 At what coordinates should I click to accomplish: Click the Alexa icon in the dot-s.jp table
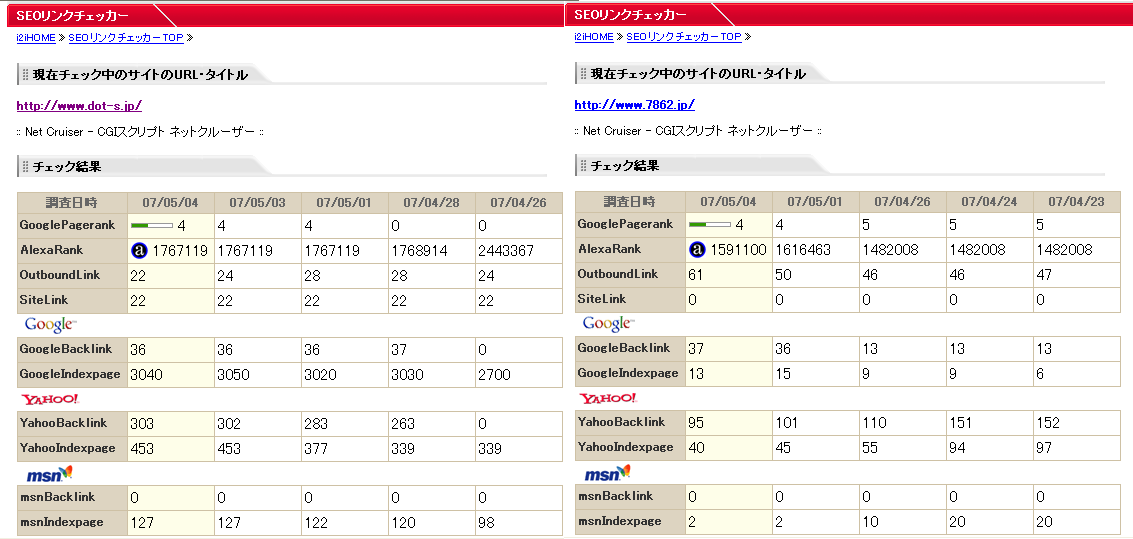click(141, 250)
